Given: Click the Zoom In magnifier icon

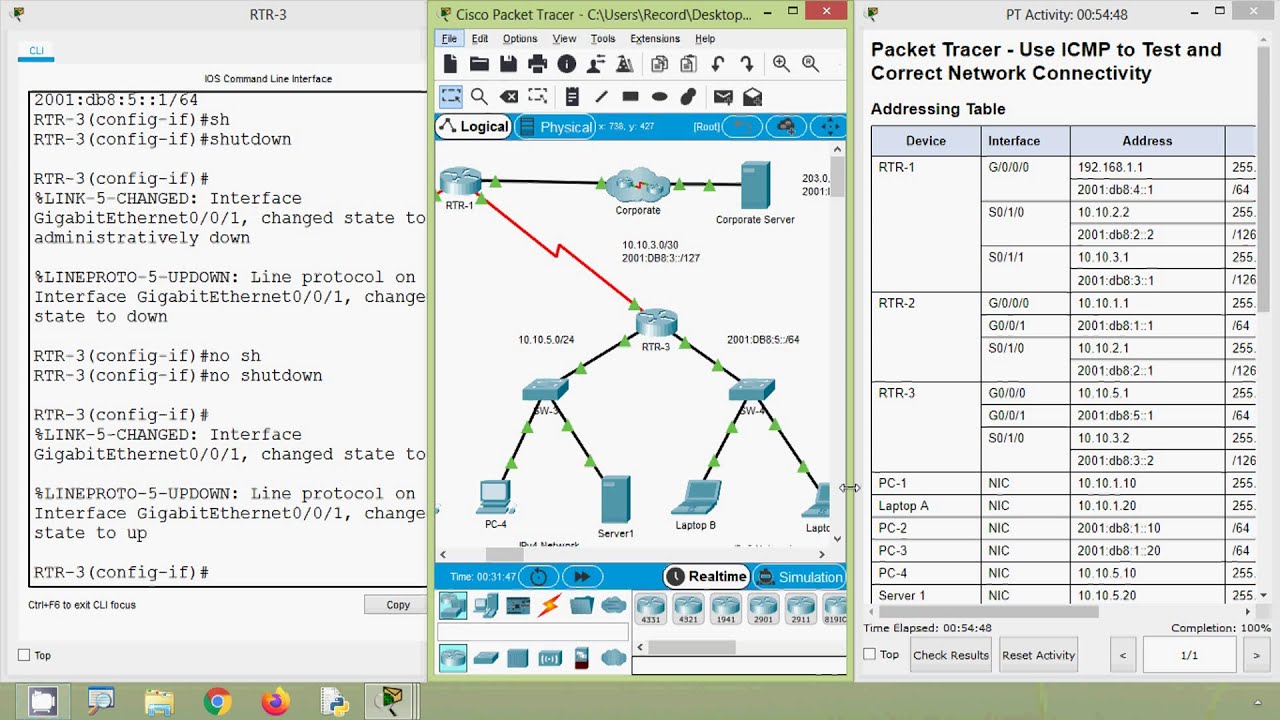Looking at the screenshot, I should (x=781, y=64).
